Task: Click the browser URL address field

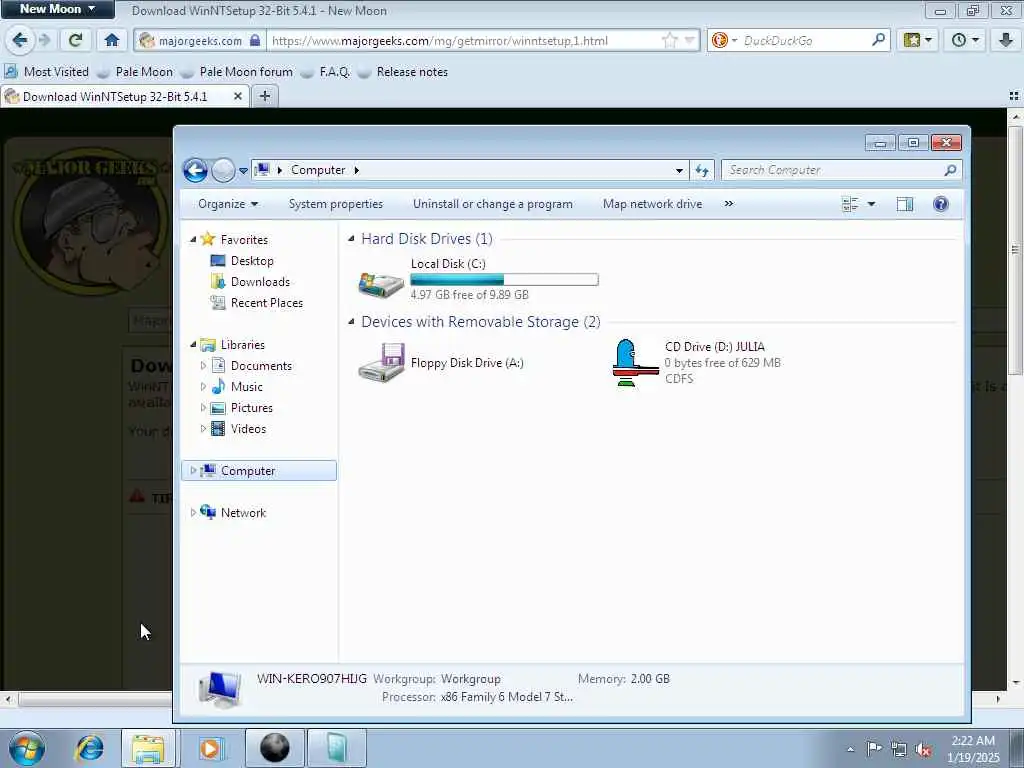Action: pos(465,40)
